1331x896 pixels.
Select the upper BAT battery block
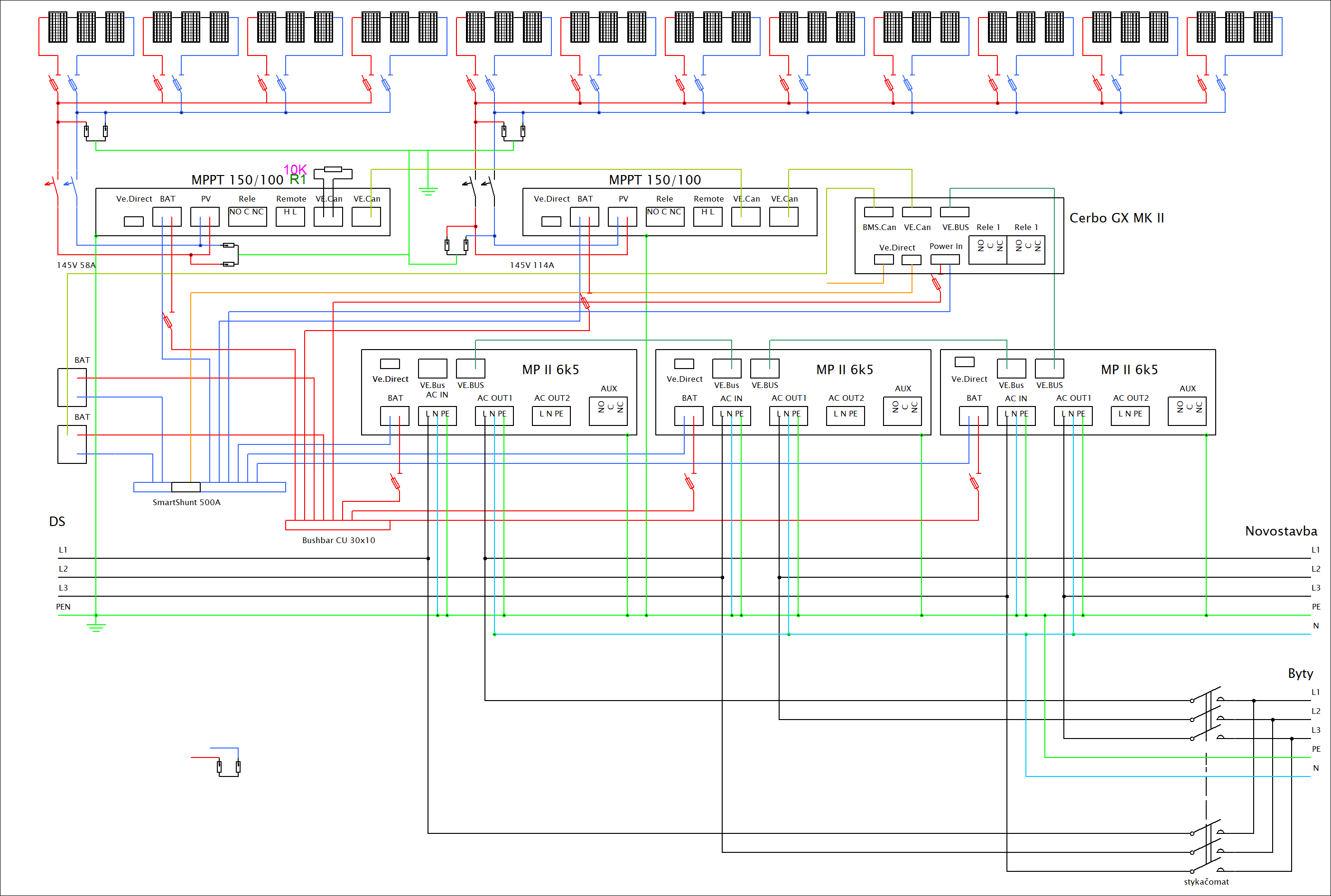(72, 388)
